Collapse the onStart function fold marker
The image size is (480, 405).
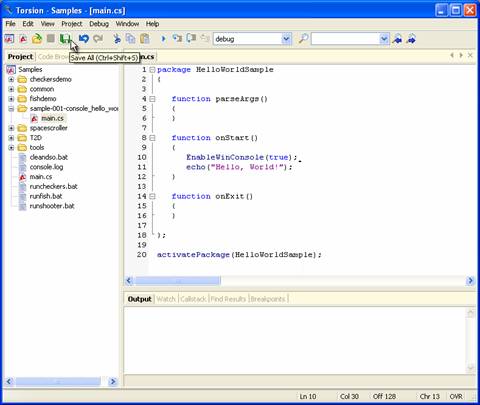152,138
